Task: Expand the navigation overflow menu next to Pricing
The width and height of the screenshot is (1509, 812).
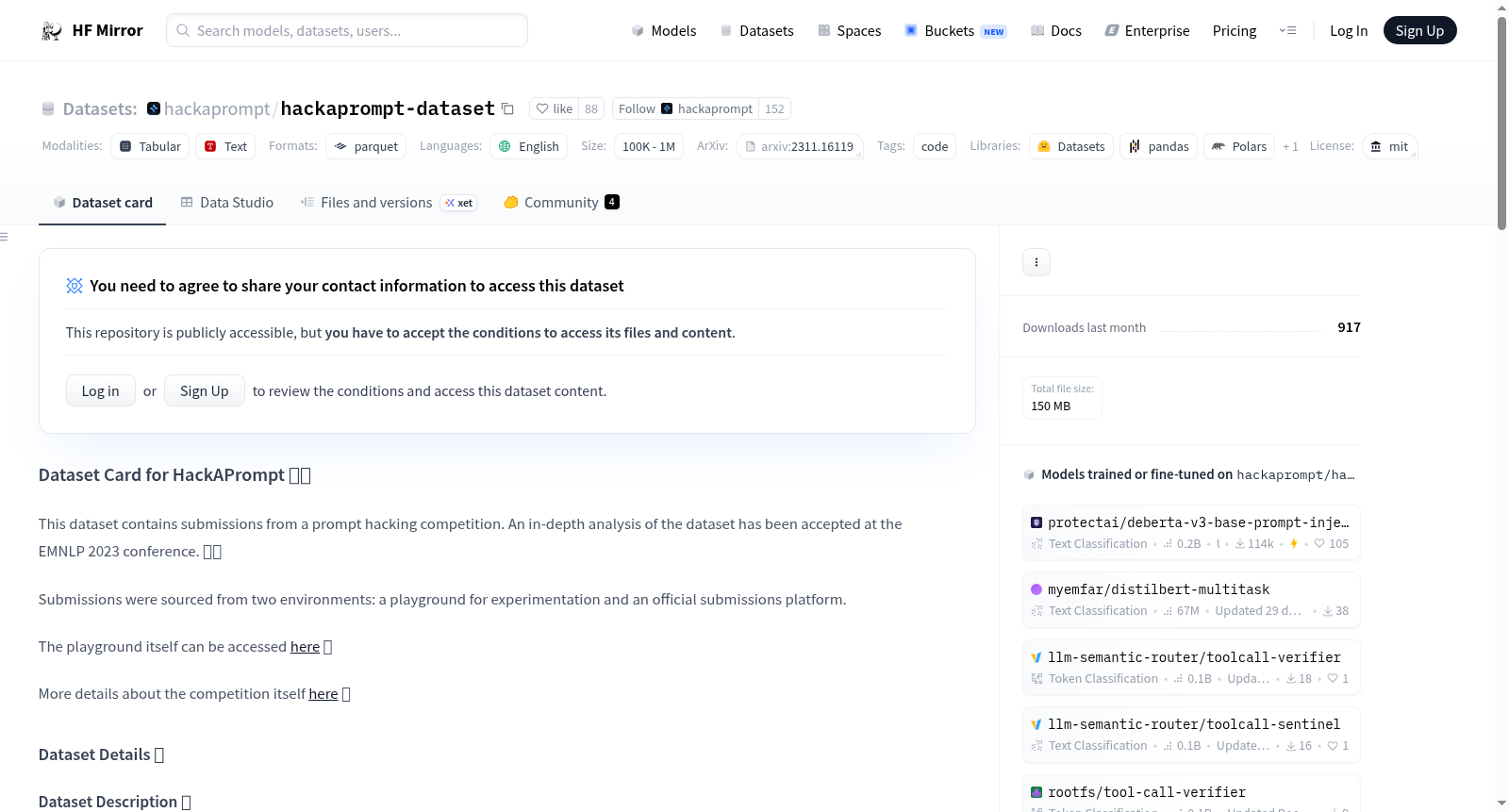Action: click(1287, 30)
